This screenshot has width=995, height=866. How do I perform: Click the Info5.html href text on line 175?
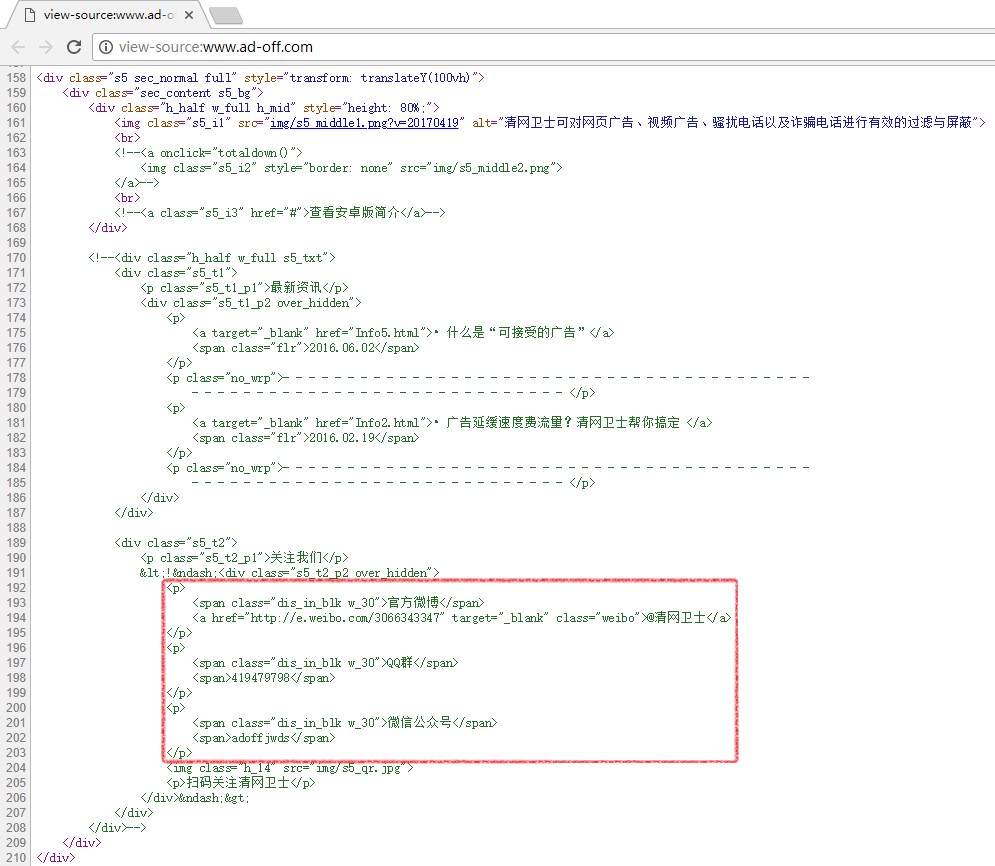[x=388, y=333]
